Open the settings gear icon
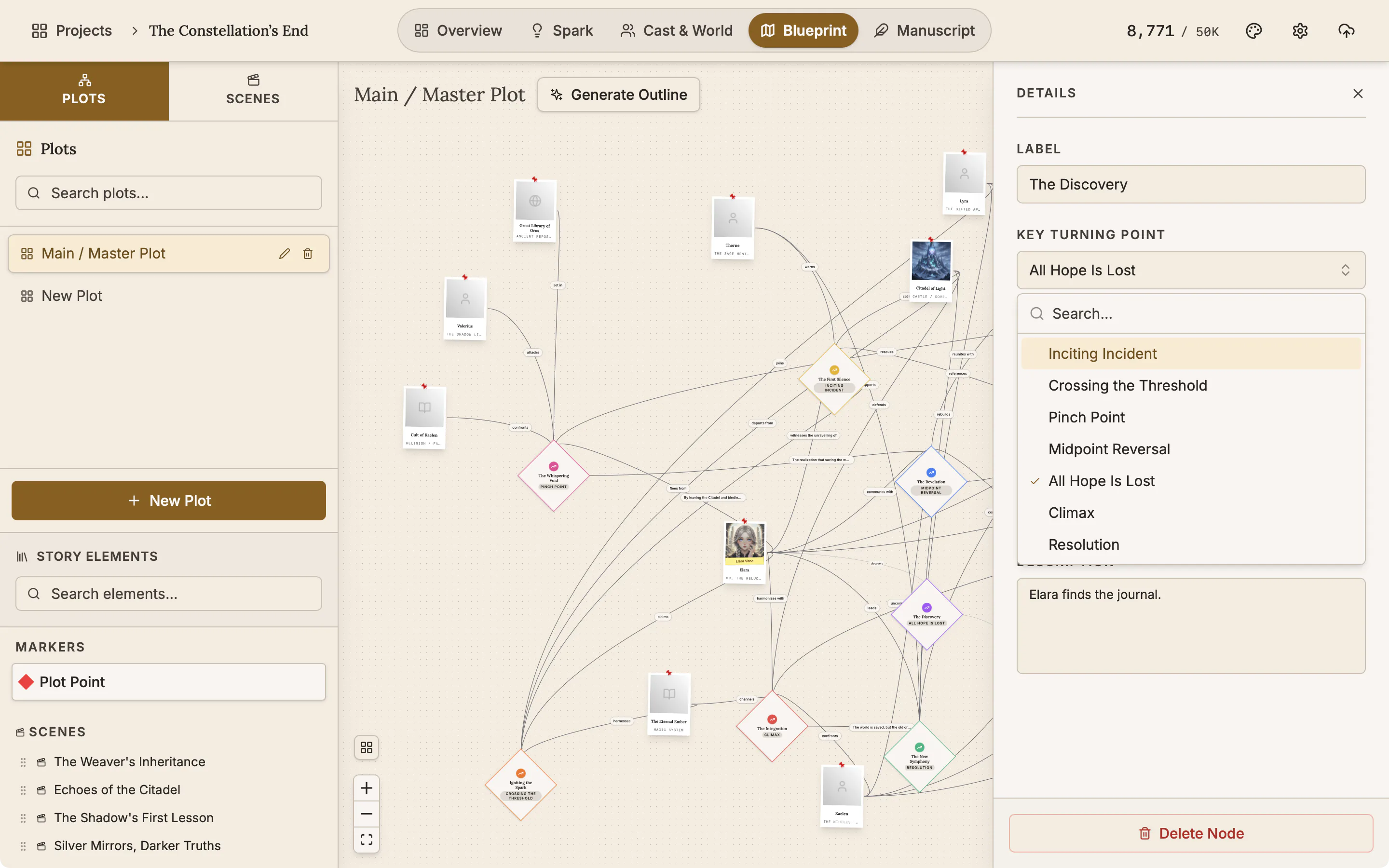Screen dimensions: 1389x868 (1300, 30)
